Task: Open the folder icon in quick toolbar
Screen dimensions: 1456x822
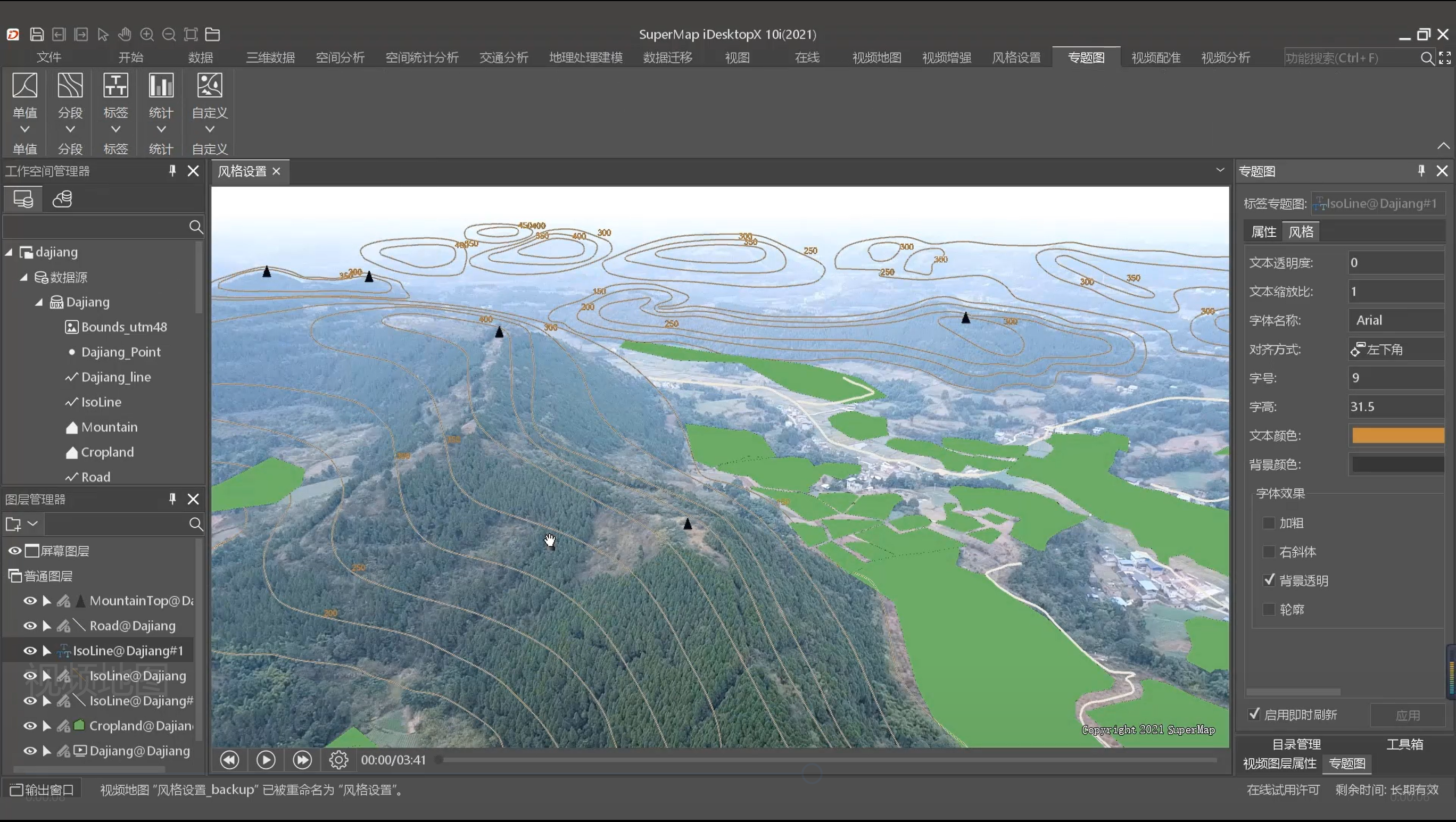Action: coord(212,35)
